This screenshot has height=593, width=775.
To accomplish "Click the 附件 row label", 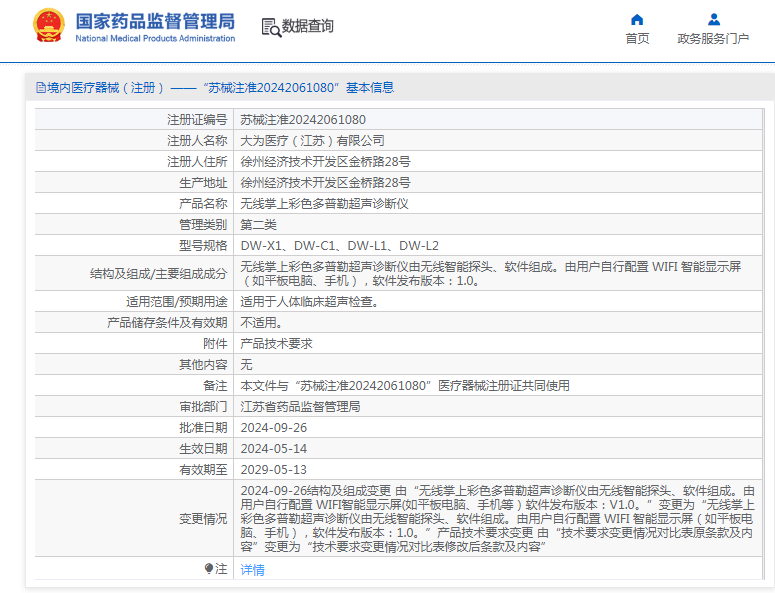I will [215, 343].
